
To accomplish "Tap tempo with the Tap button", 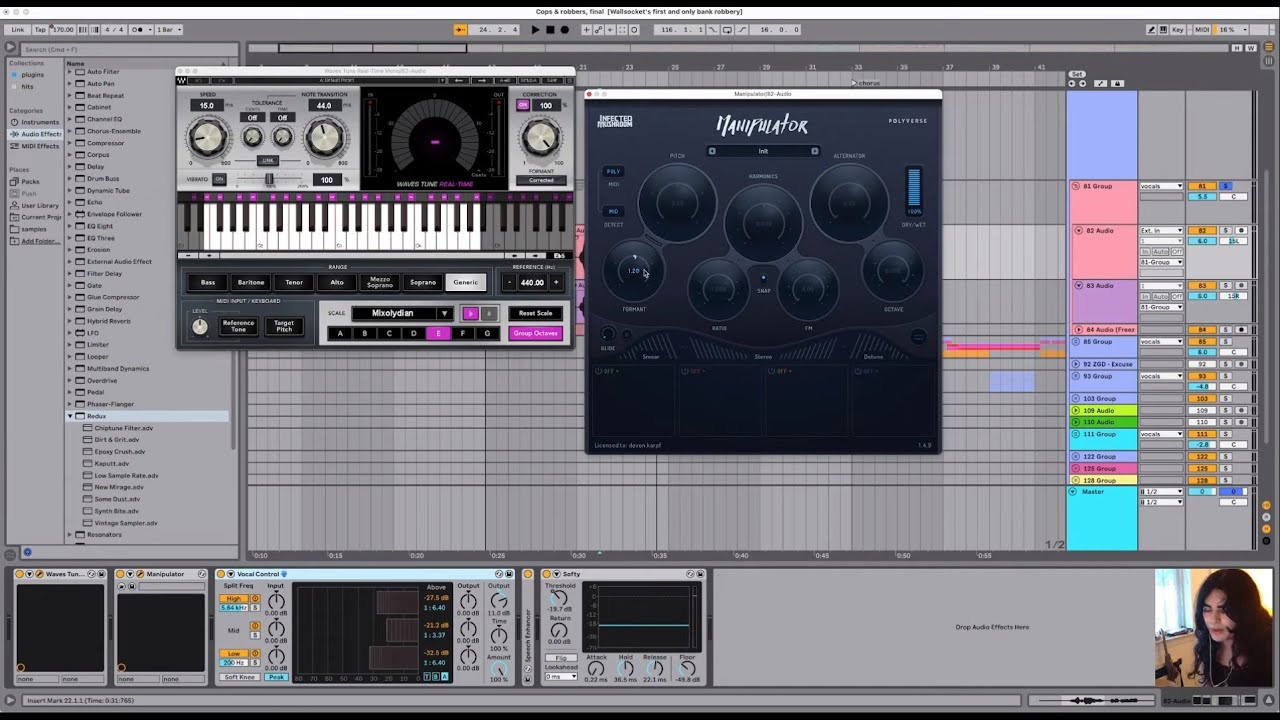I will pyautogui.click(x=40, y=30).
